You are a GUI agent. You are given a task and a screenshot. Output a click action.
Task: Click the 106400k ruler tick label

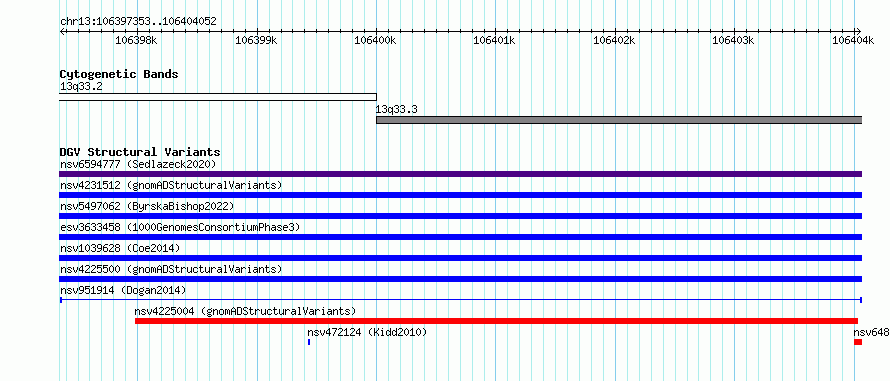(x=375, y=40)
